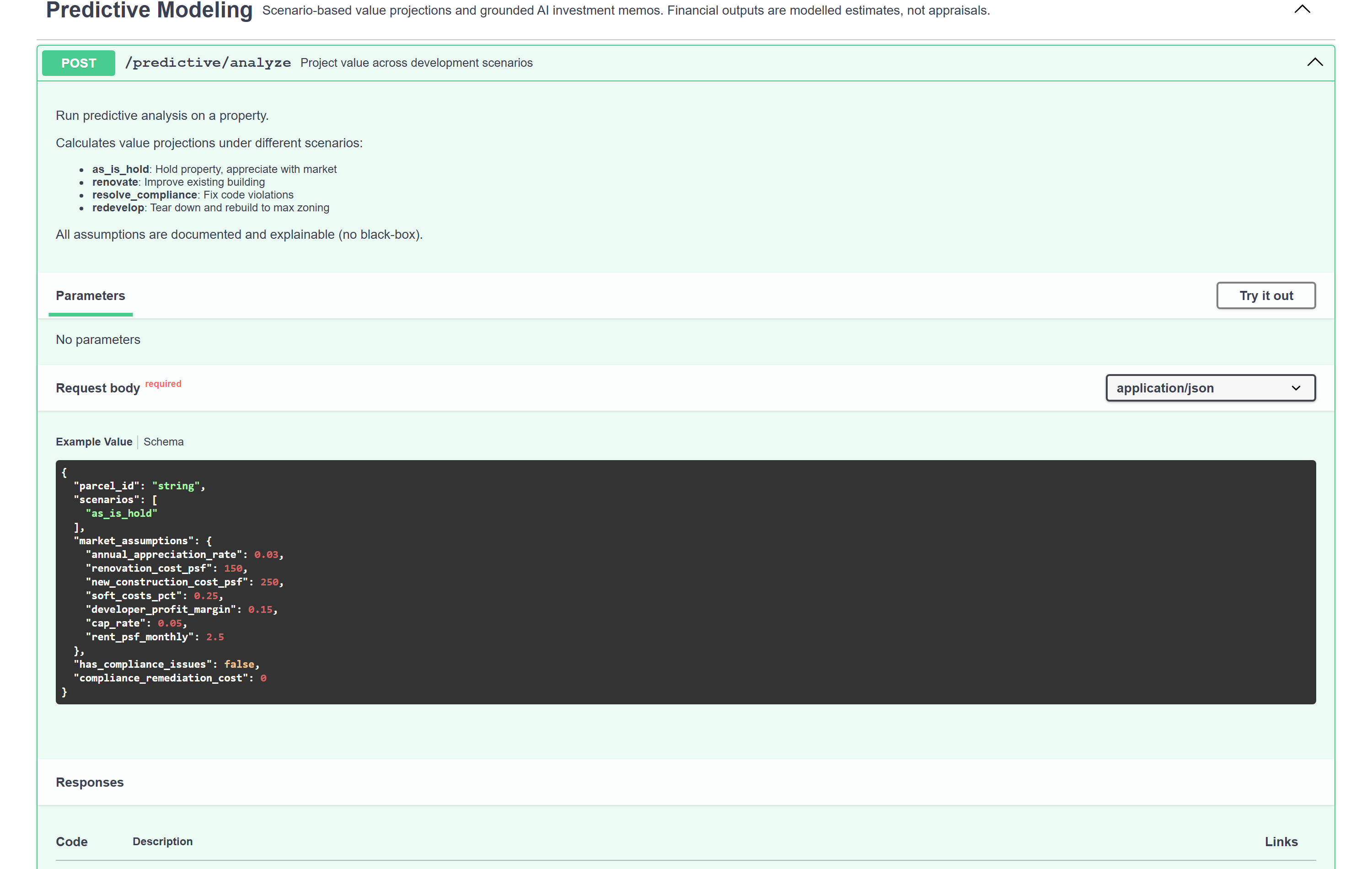Click the "No parameters" text

pos(98,340)
